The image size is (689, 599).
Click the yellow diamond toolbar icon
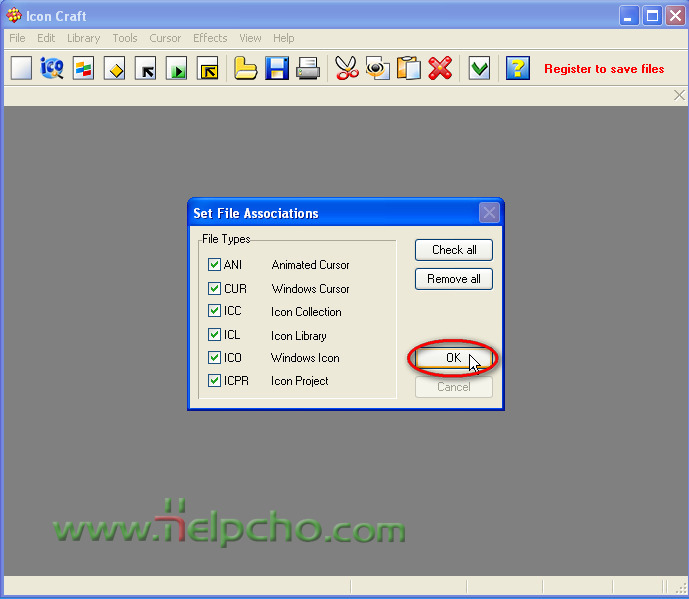point(115,69)
